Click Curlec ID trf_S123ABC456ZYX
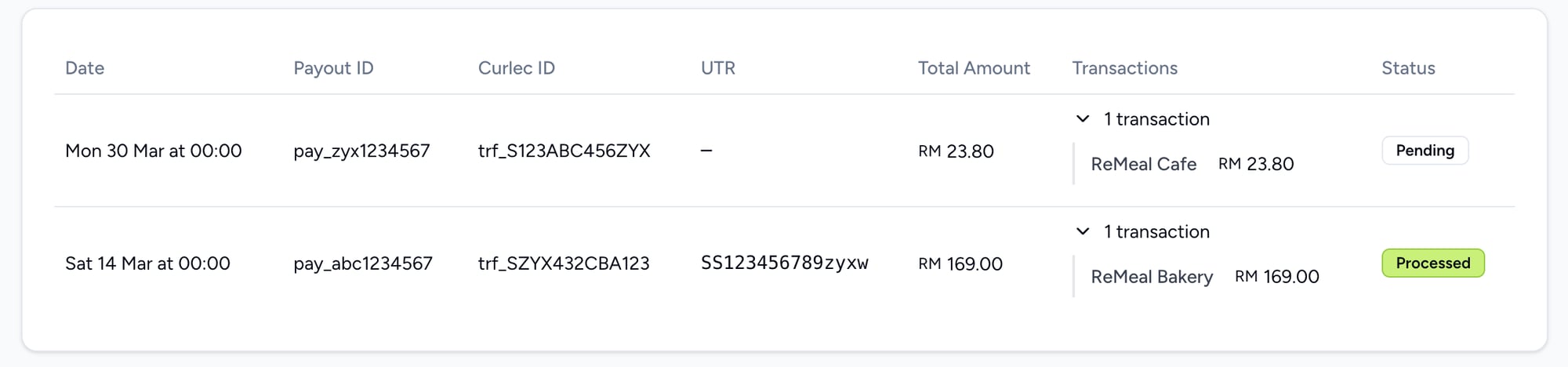Screen dimensions: 1568x367 pos(564,151)
